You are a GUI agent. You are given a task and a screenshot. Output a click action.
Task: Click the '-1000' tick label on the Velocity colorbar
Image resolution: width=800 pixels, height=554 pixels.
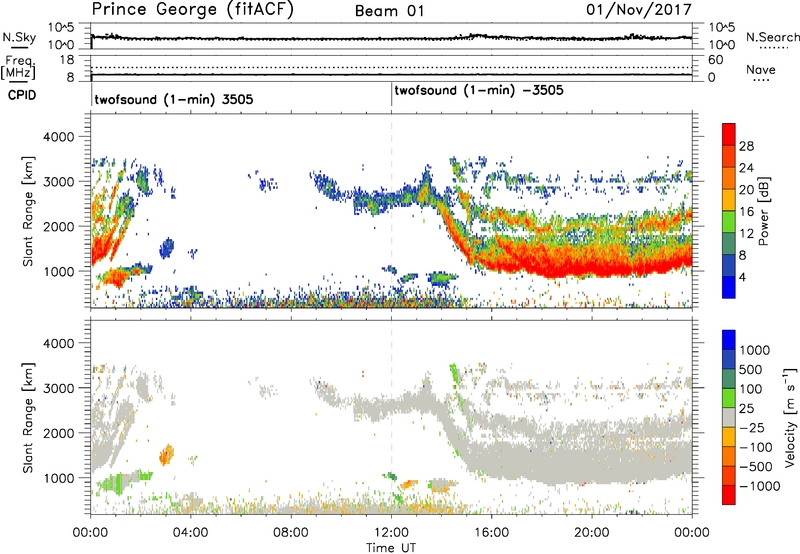coord(759,486)
